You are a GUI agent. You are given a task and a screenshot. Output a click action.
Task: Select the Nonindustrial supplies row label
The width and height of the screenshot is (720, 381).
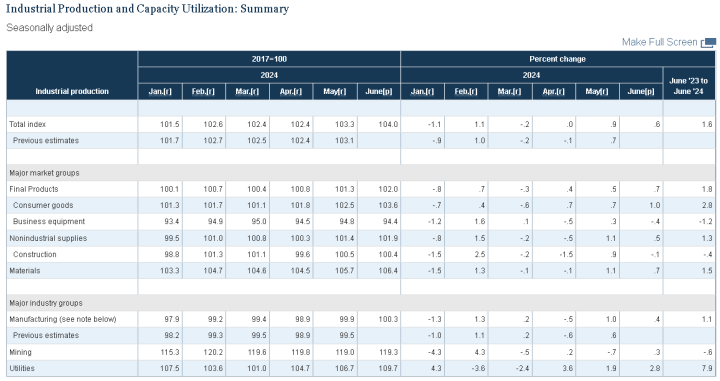click(48, 238)
